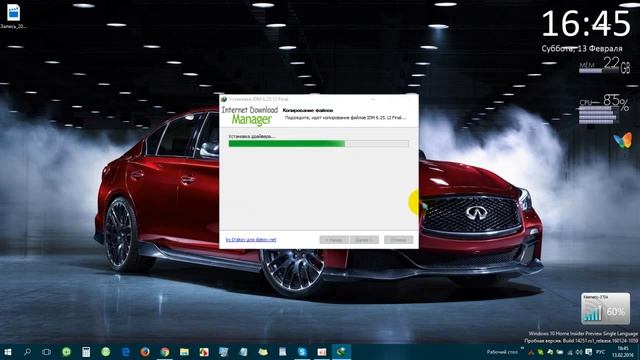Open the Запись_20... desktop file
Image resolution: width=640 pixels, height=360 pixels.
pos(13,16)
